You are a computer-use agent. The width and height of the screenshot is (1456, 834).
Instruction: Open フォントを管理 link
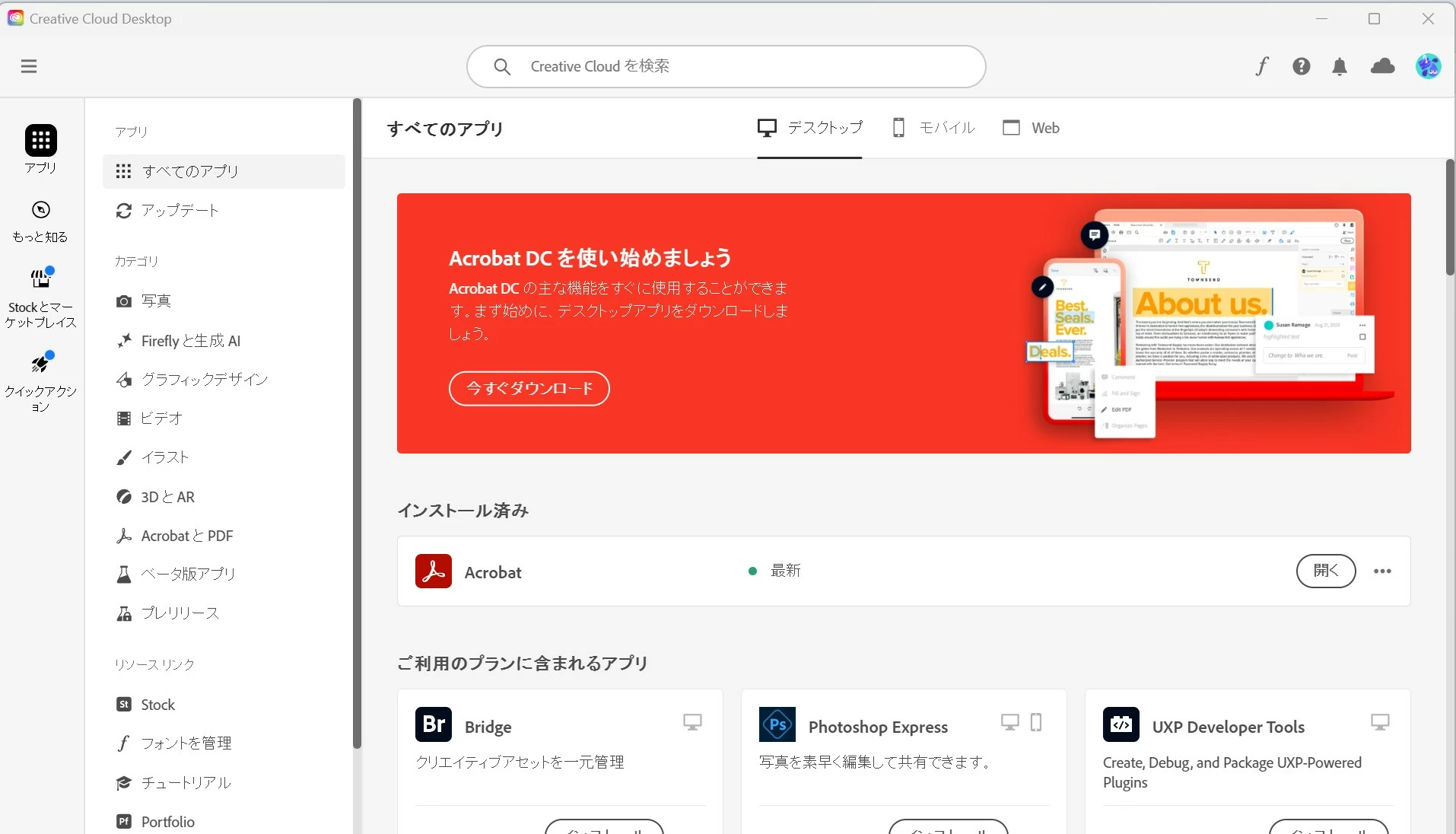pyautogui.click(x=224, y=743)
